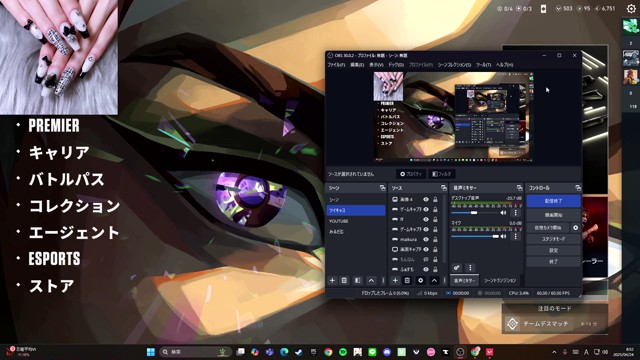
Task: Pop out the ソース dock panel
Action: pyautogui.click(x=444, y=188)
